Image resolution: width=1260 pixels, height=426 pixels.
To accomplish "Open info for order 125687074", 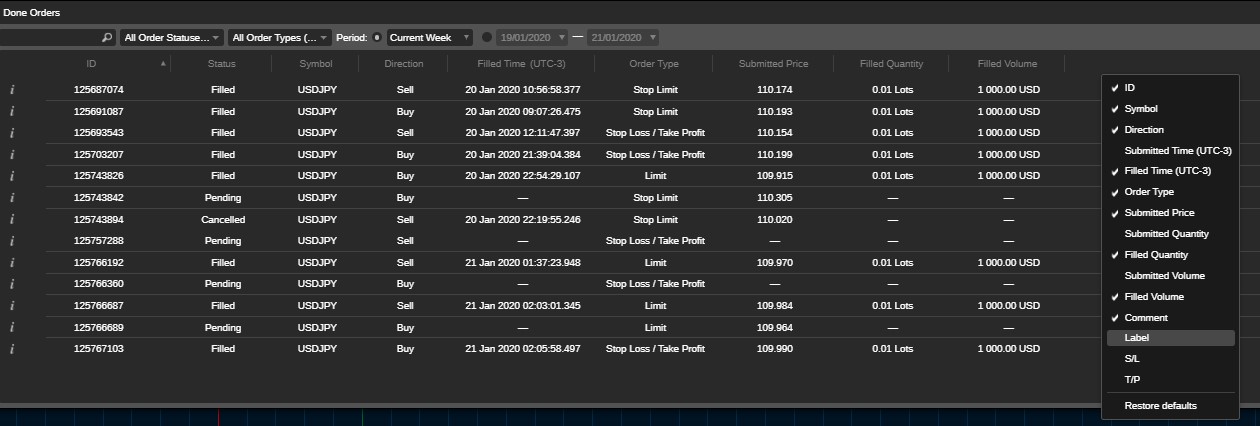I will coord(12,90).
